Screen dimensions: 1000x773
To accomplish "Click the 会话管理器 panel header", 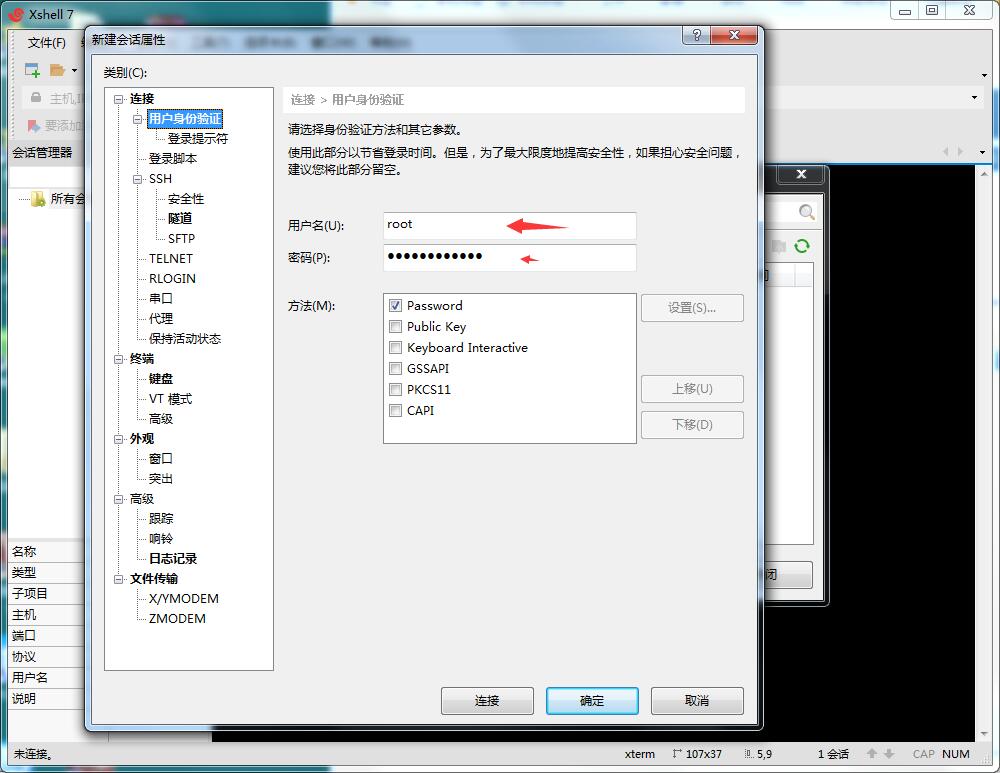I will [x=43, y=152].
